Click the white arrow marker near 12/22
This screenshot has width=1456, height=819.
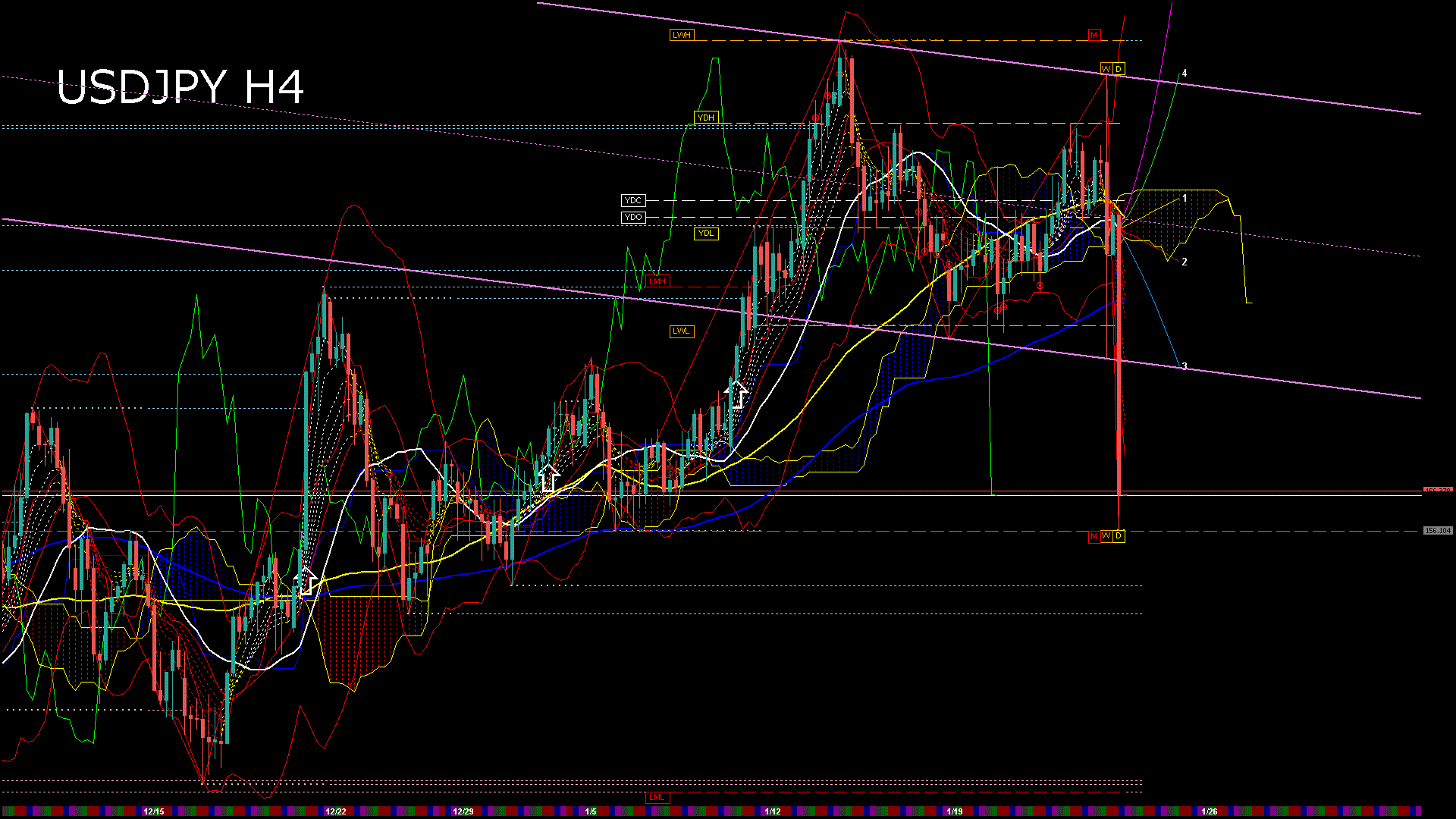click(305, 581)
